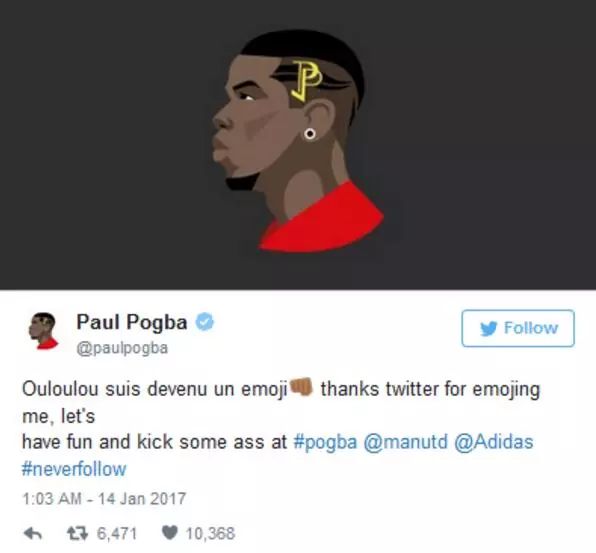
Task: Open Paul Pogba's profile avatar
Action: tap(44, 331)
